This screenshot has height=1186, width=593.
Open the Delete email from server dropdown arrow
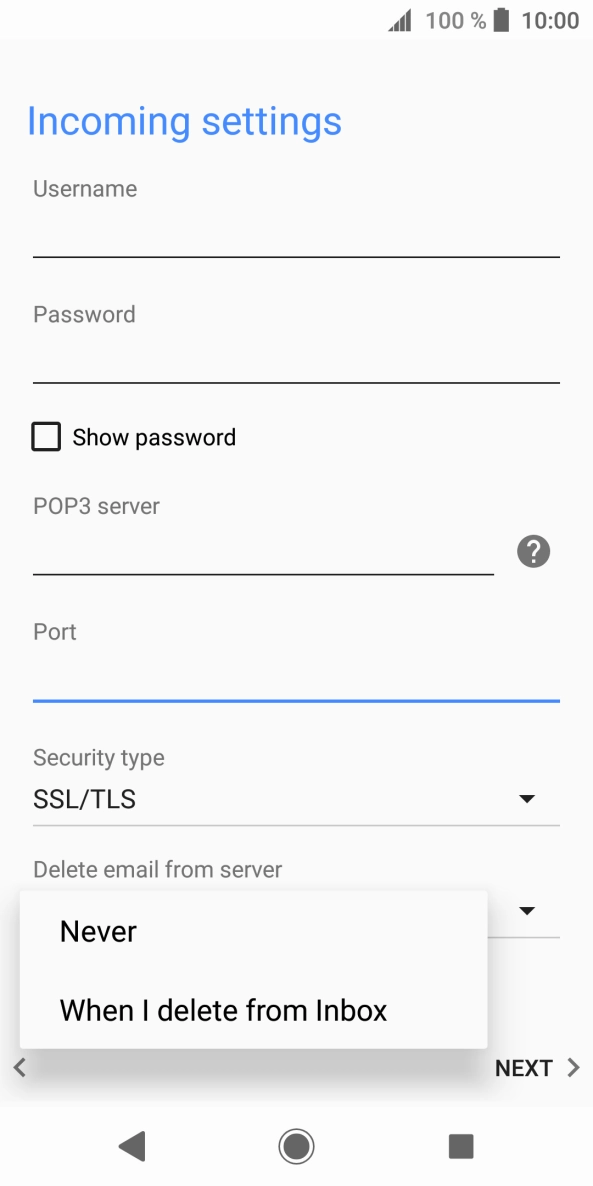(x=527, y=910)
